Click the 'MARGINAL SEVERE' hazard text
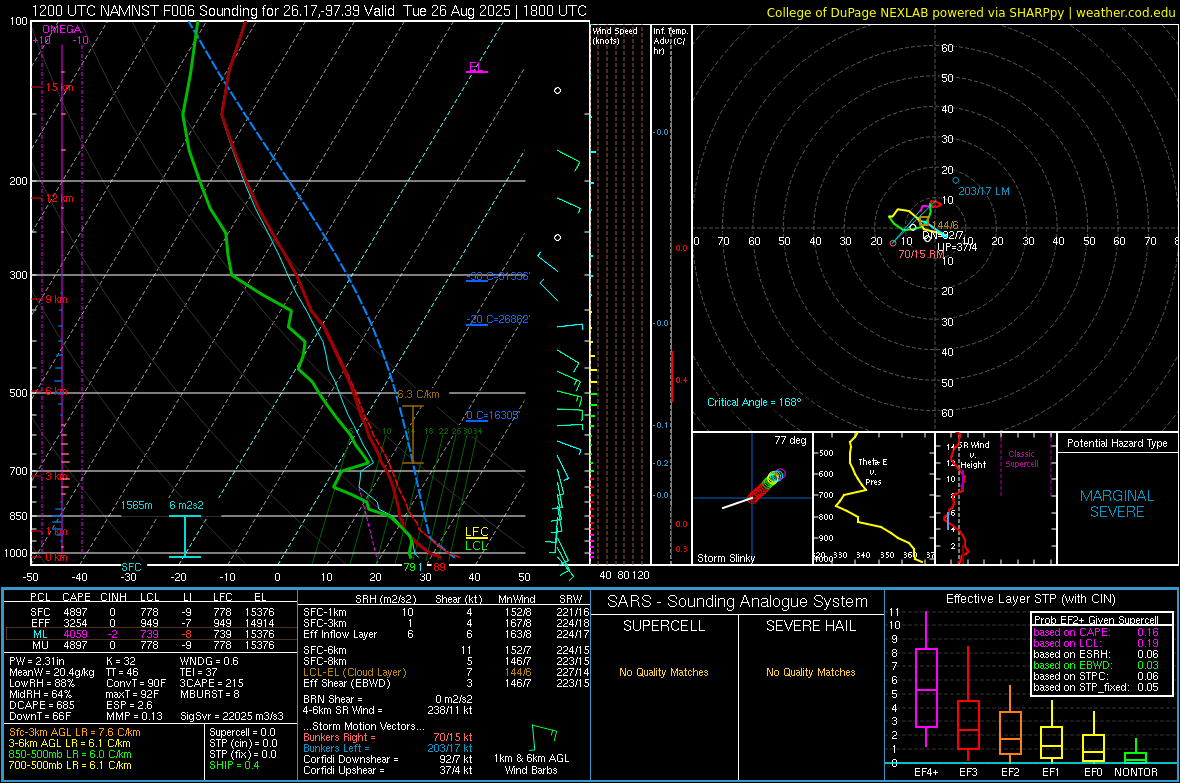 [x=1117, y=504]
